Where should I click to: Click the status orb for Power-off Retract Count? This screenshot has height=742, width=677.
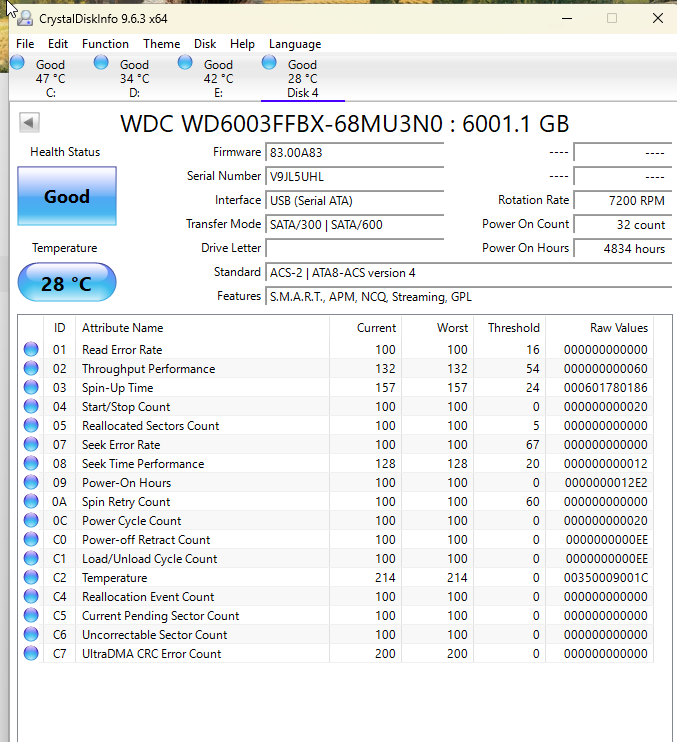pyautogui.click(x=31, y=539)
